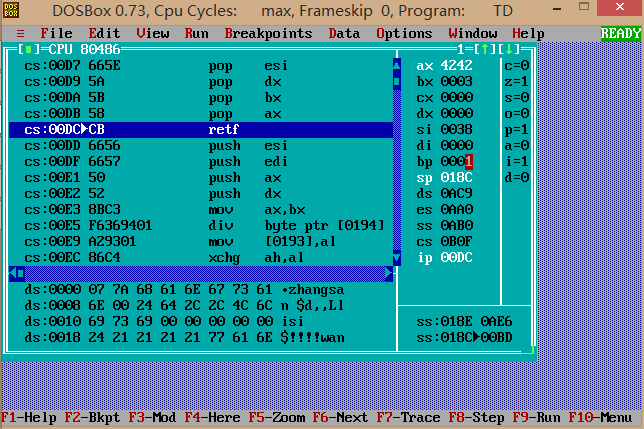Toggle the auxiliary flag a=0
The height and width of the screenshot is (429, 644).
coord(517,146)
